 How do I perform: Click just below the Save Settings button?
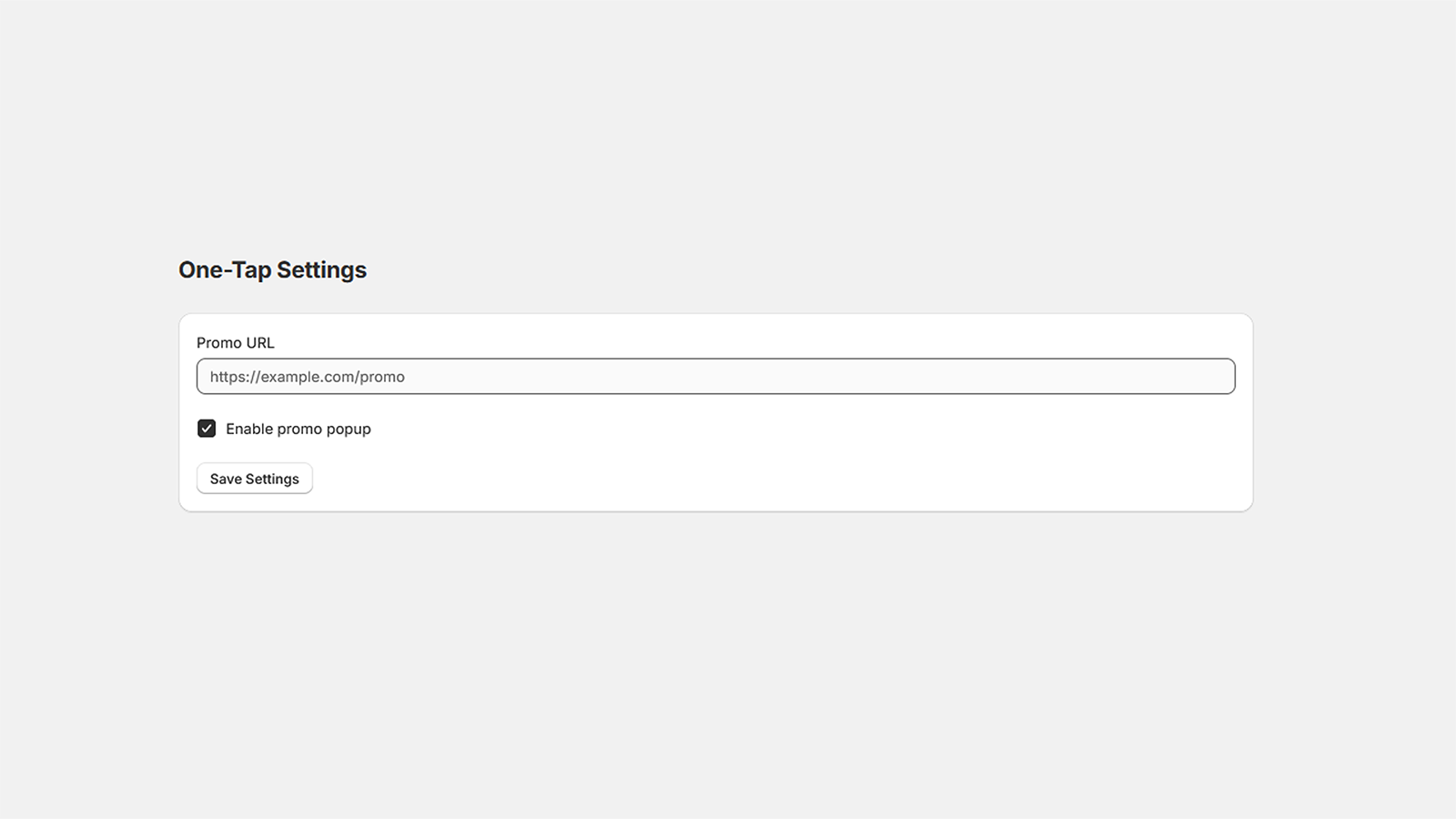[254, 502]
